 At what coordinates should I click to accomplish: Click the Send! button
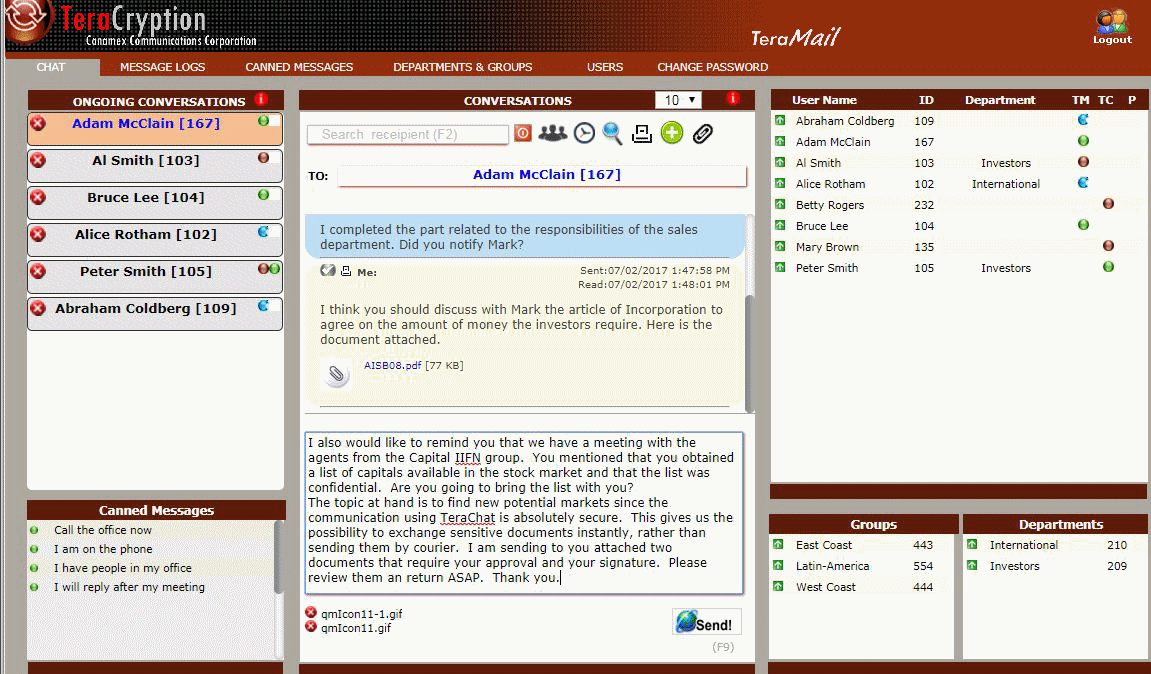coord(706,621)
